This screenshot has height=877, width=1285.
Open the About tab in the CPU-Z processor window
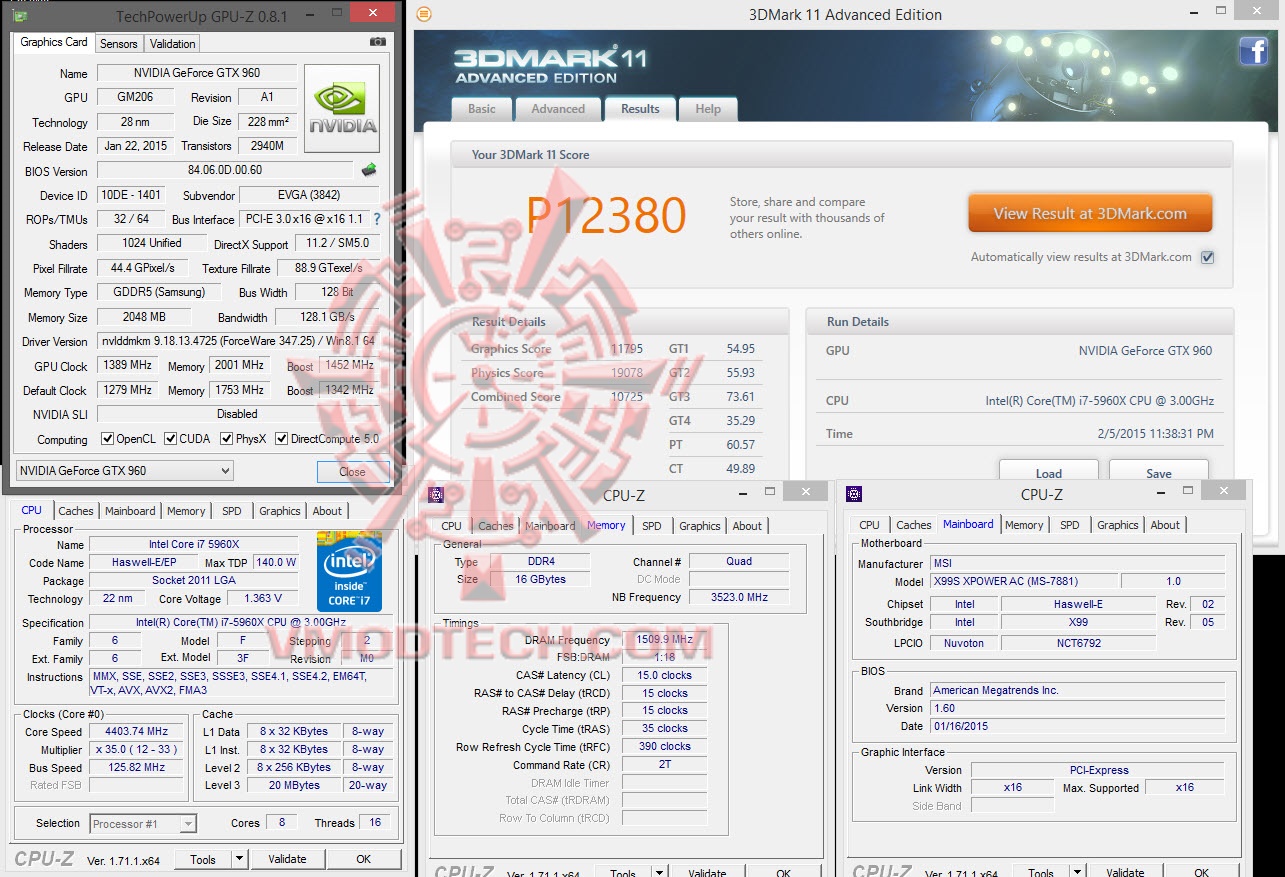327,511
